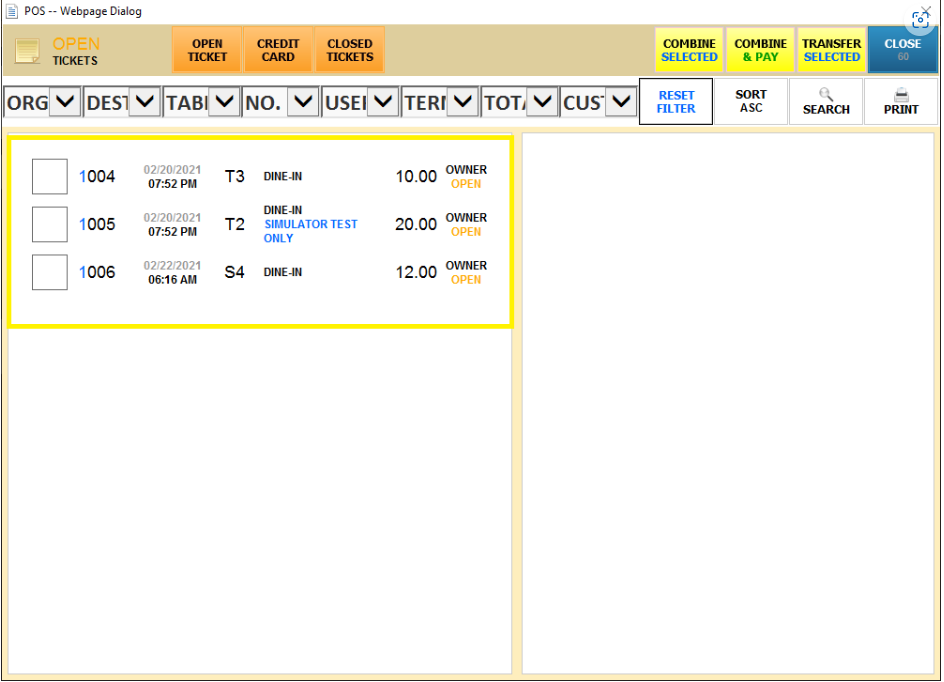Click the Reset Filter button

676,102
